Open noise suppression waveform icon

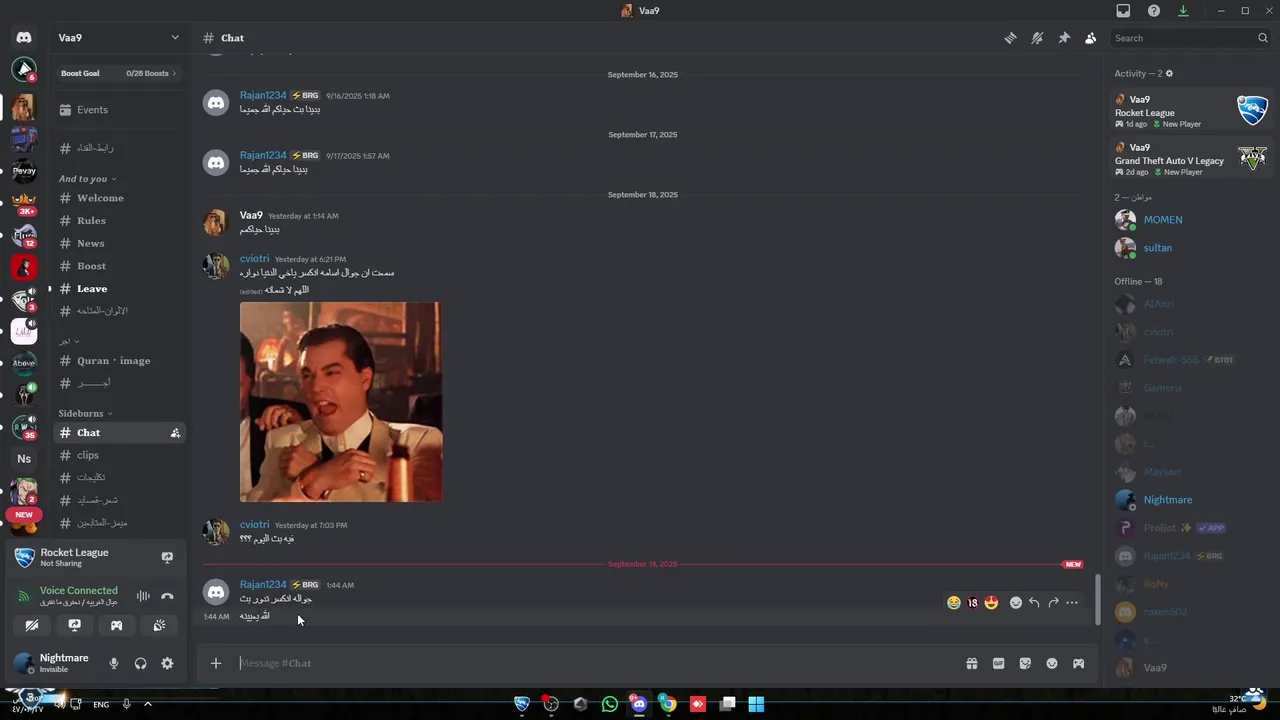click(143, 596)
